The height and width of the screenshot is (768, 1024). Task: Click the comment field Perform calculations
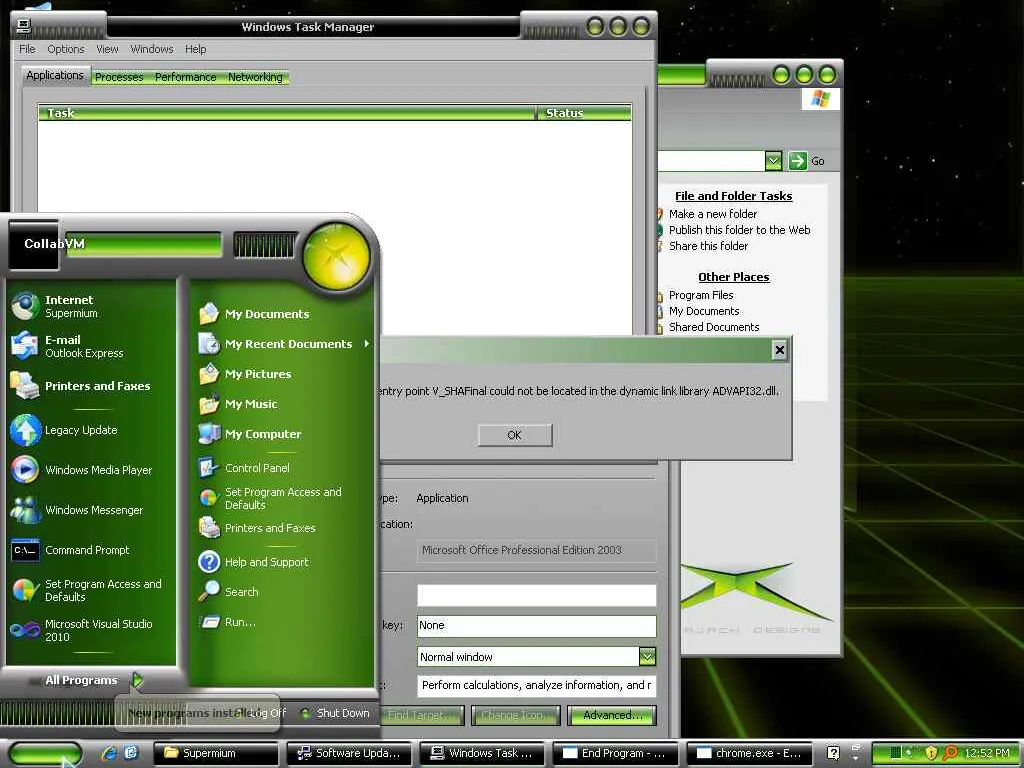click(x=537, y=685)
